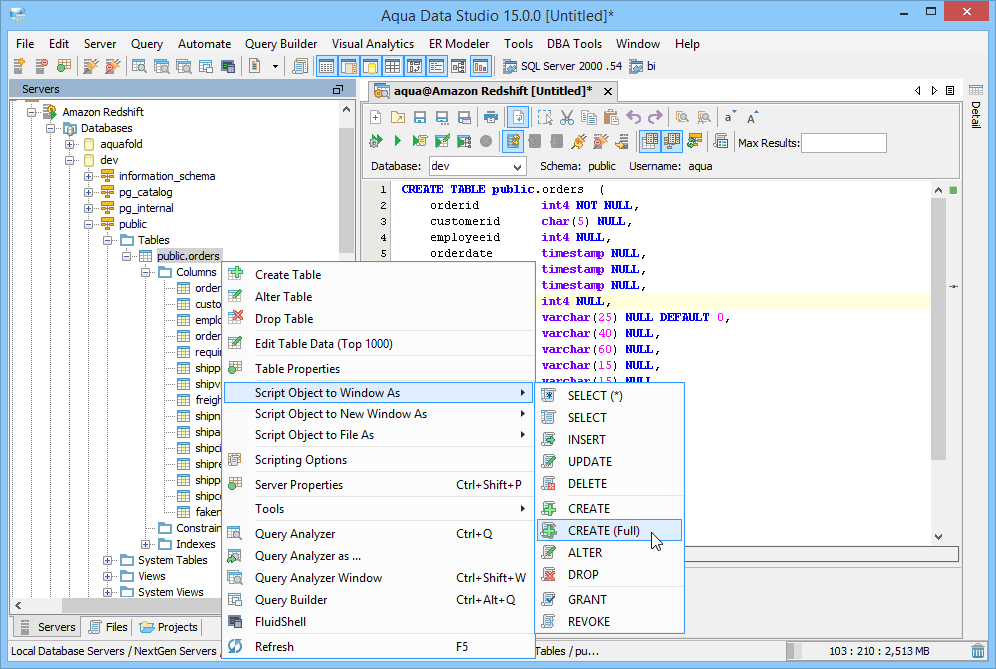
Task: Click the Disconnect plug icon in main toolbar
Action: tap(112, 65)
